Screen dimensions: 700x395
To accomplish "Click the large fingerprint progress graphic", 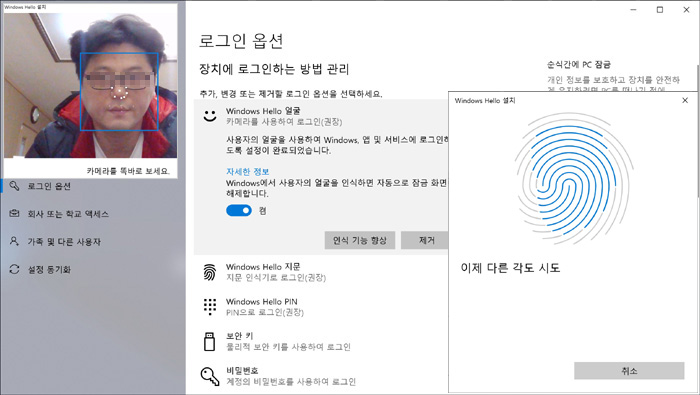I will [x=574, y=179].
